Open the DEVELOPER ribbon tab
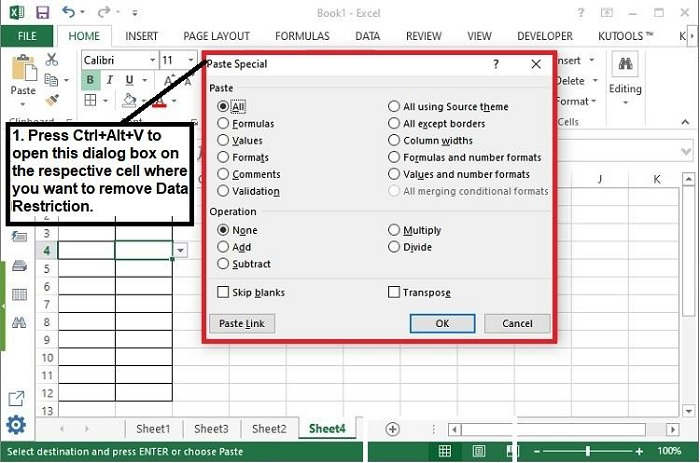This screenshot has width=700, height=463. pyautogui.click(x=545, y=36)
